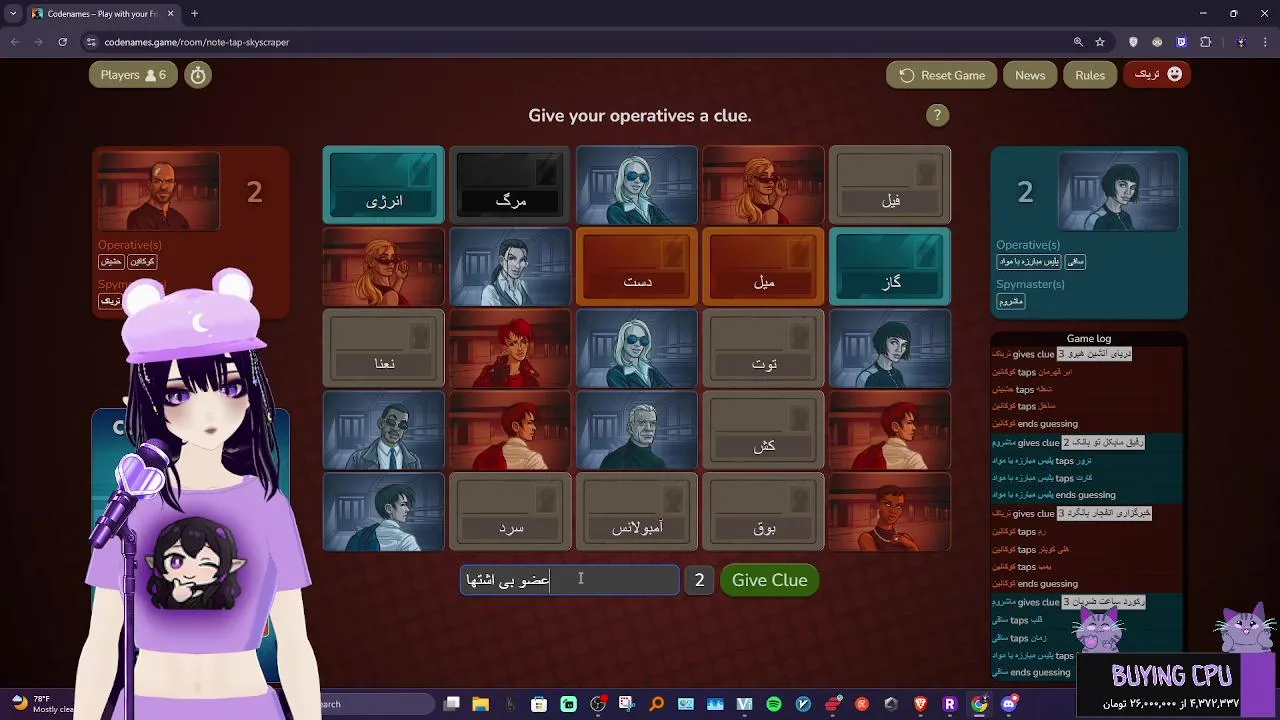1280x720 pixels.
Task: Select the مرگ black card
Action: 510,185
